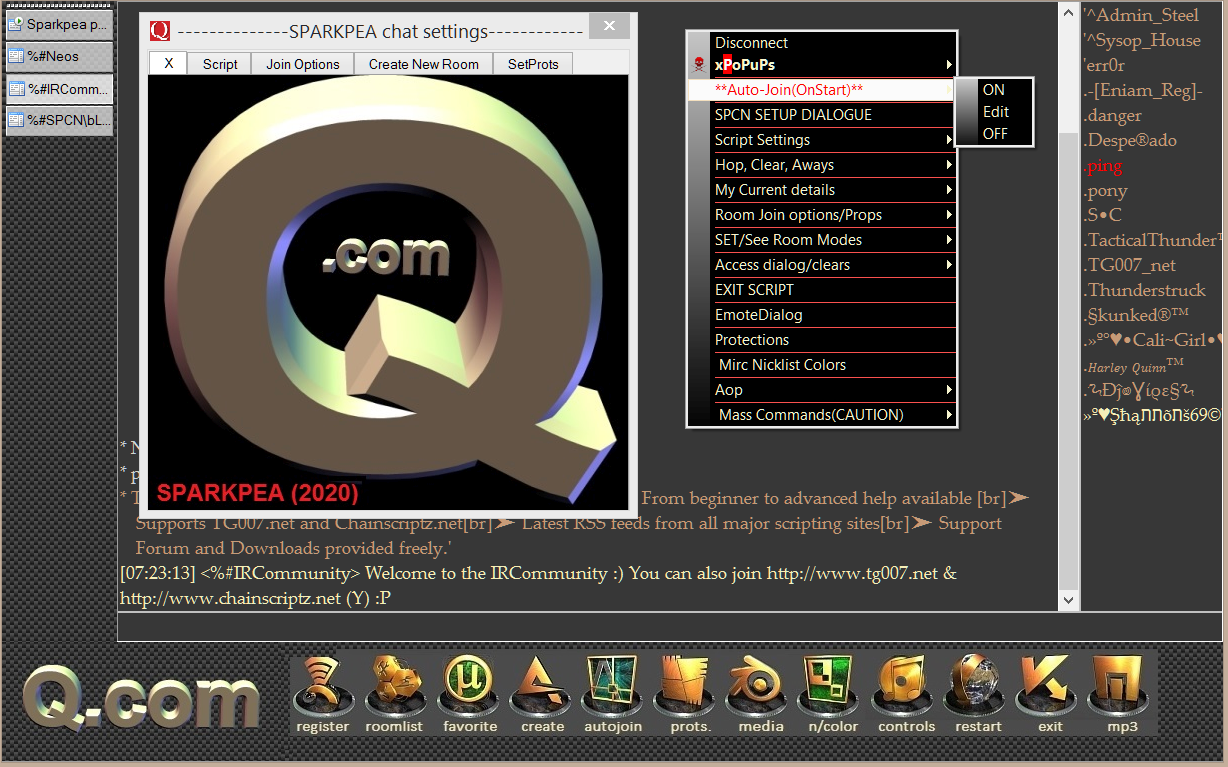Expand SET/See Room Modes submenu
The height and width of the screenshot is (767, 1228).
[822, 239]
